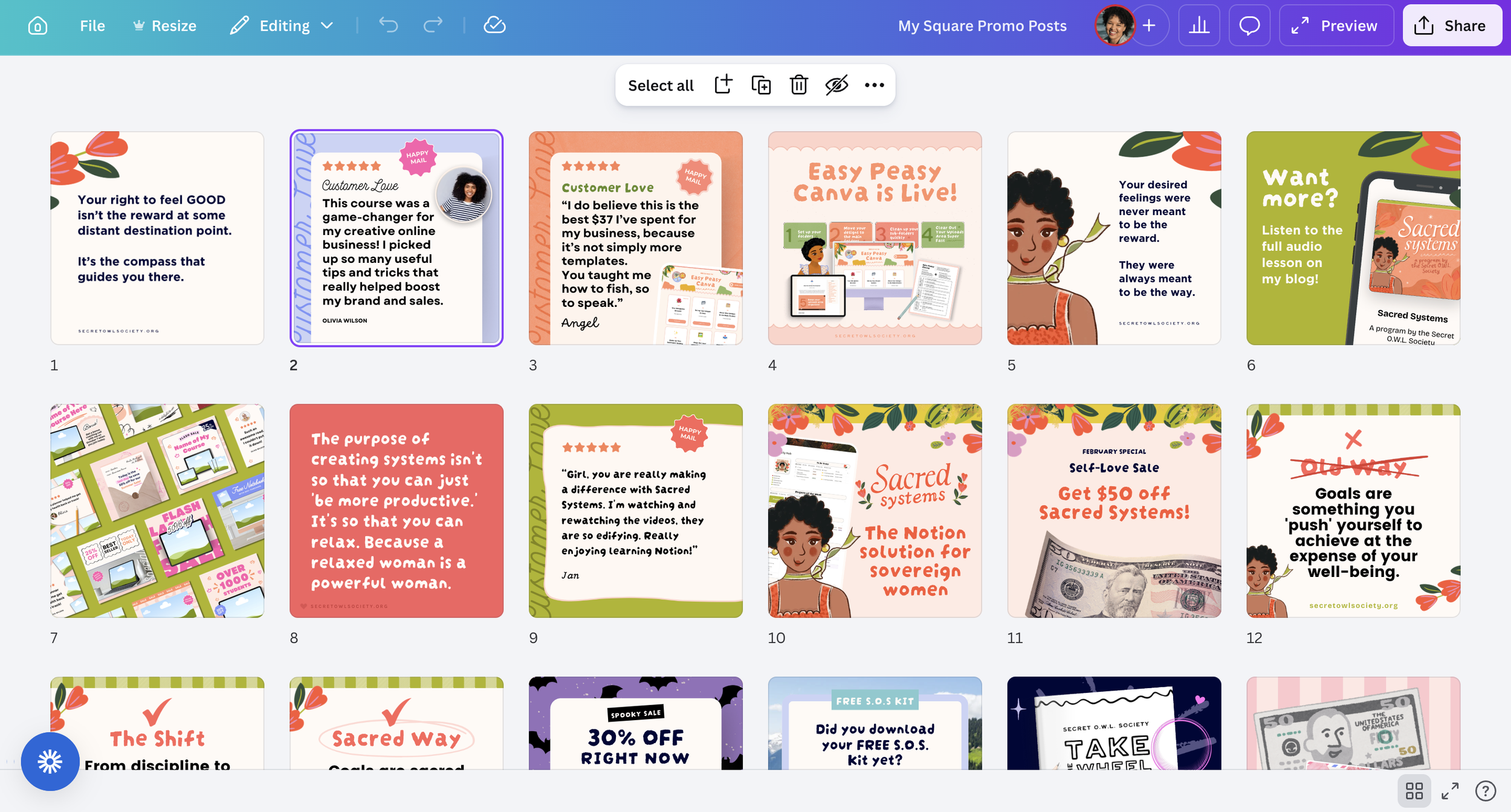
Task: Click the Preview button
Action: tap(1336, 25)
